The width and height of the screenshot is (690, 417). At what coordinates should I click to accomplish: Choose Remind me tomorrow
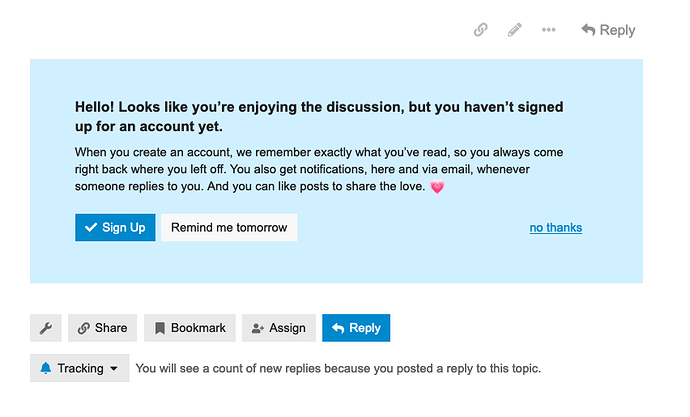229,227
